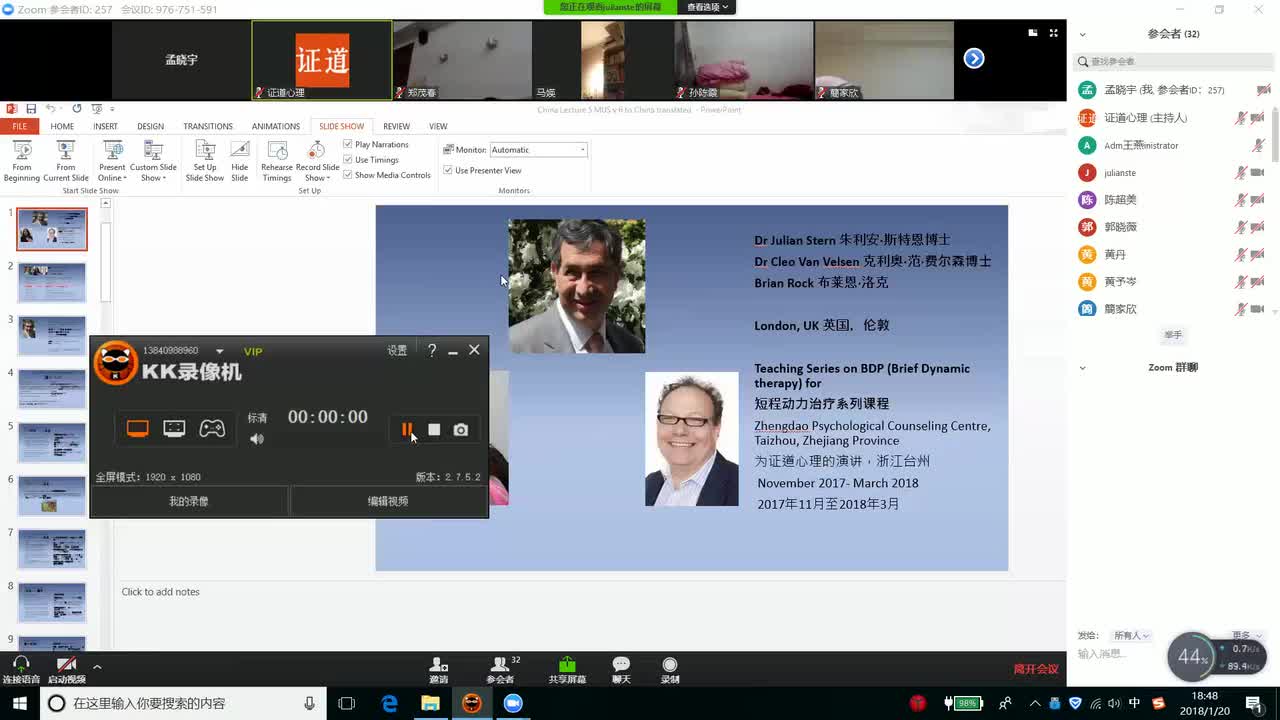
Task: Save the presentation from quick access toolbar
Action: (31, 108)
